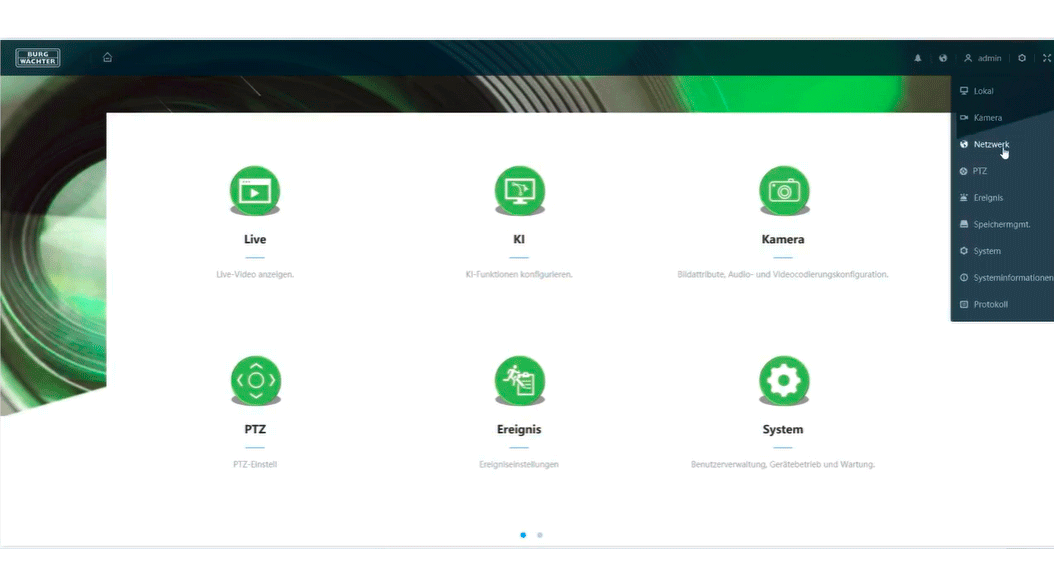The height and width of the screenshot is (585, 1054).
Task: Select Netzwerk from settings menu
Action: click(x=990, y=144)
